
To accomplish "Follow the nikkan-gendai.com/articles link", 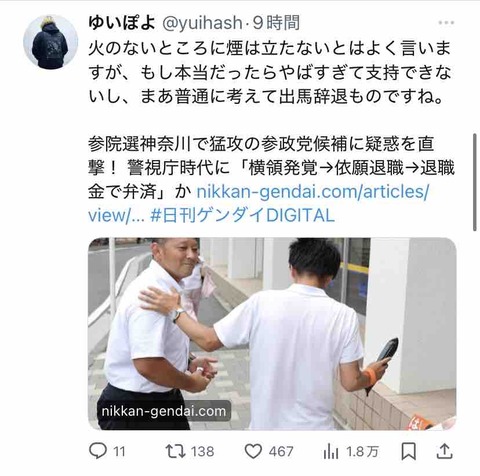I will point(258,203).
